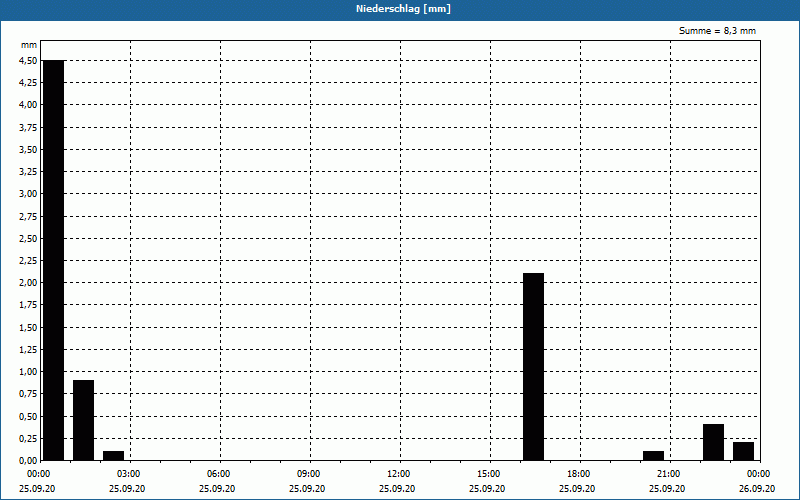Click the "03:00" time label
This screenshot has height=500, width=800.
click(128, 474)
